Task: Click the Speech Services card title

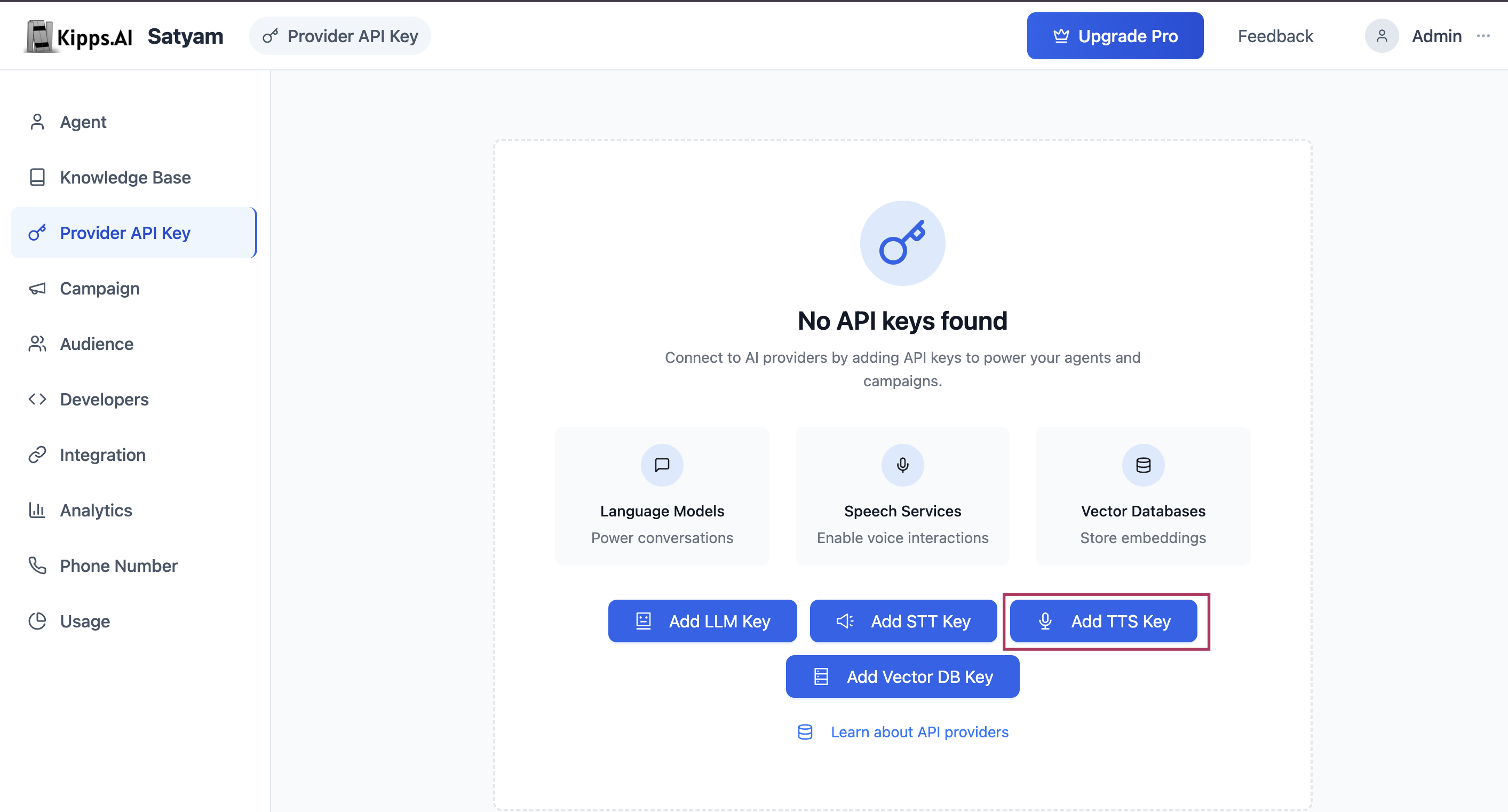Action: click(902, 511)
